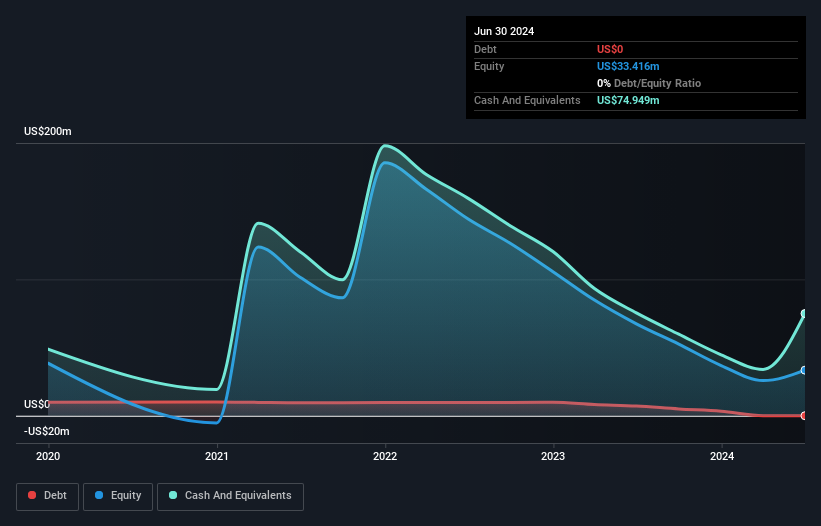Click the Debt value US$0 in tooltip

pos(610,49)
